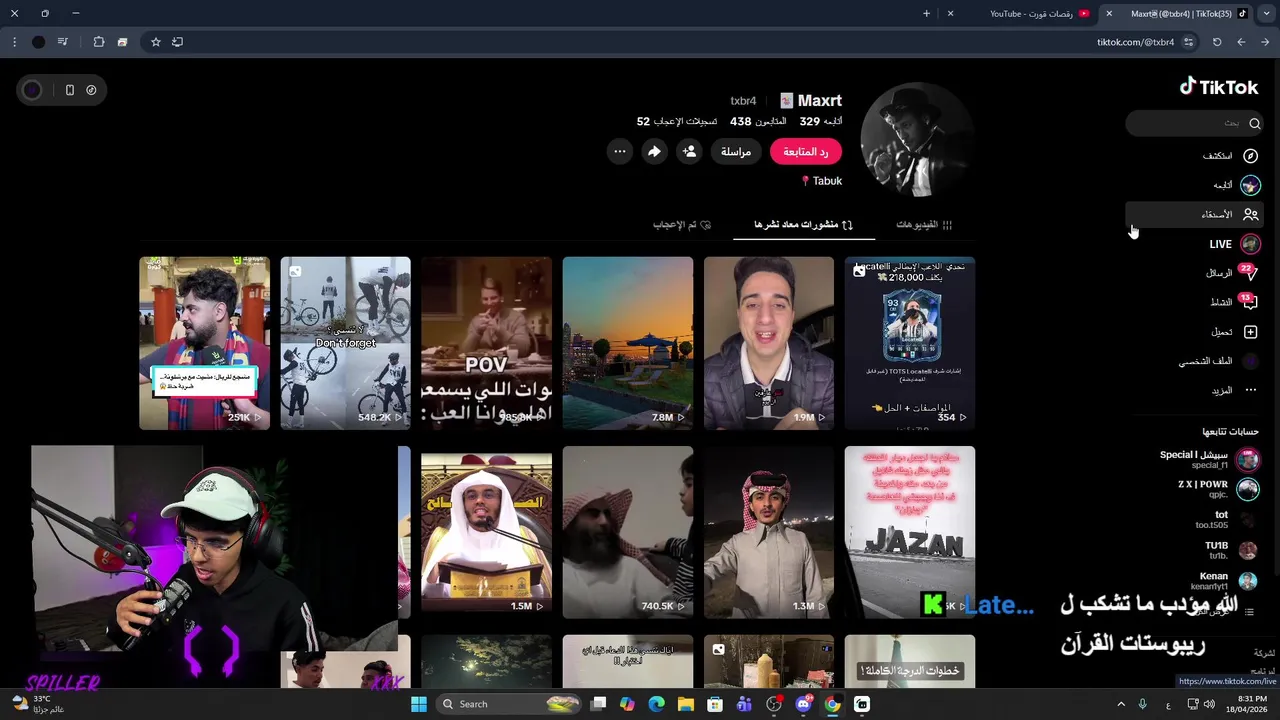Open the More three-dots sidebar item

(1232, 390)
